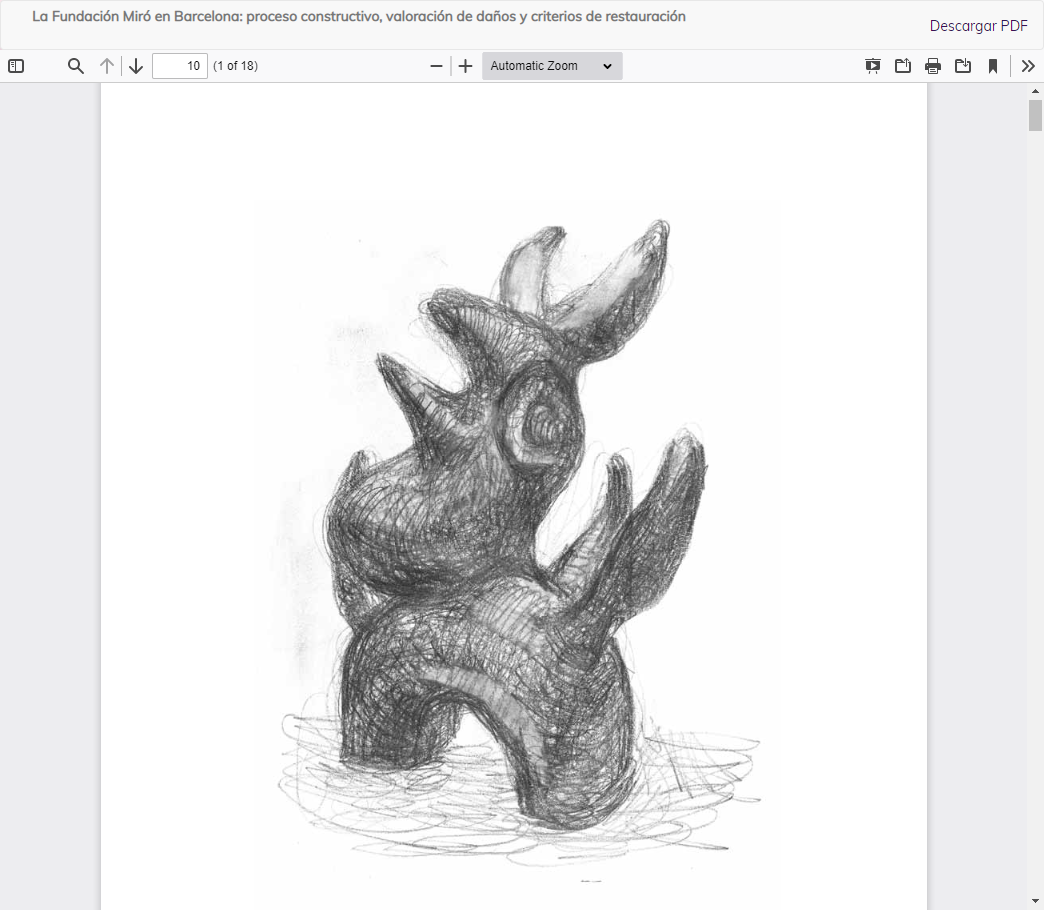
Task: Click the page number input field
Action: pyautogui.click(x=180, y=66)
